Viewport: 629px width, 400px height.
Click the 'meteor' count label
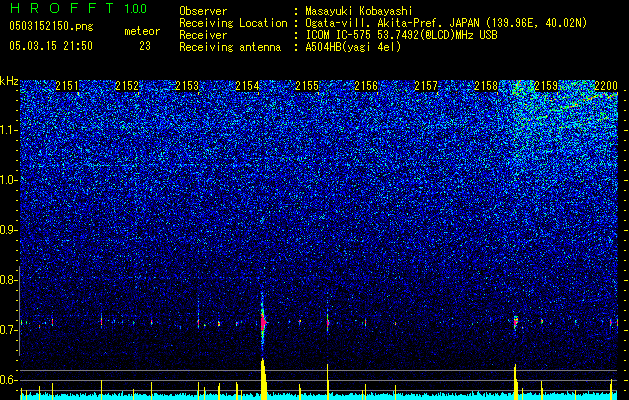(142, 31)
